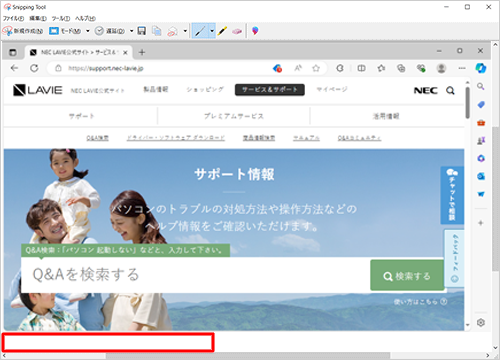Click the Edge sidebar shopping tag icon
Image resolution: width=500 pixels, height=360 pixels.
click(x=481, y=105)
